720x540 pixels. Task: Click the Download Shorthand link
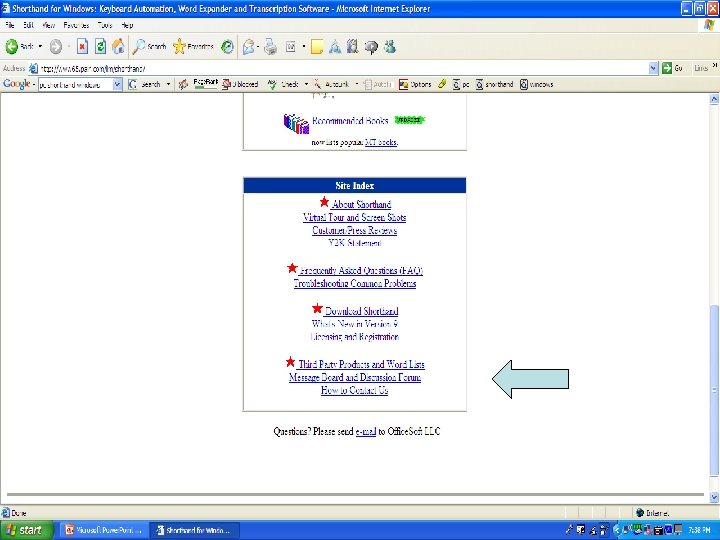[361, 311]
